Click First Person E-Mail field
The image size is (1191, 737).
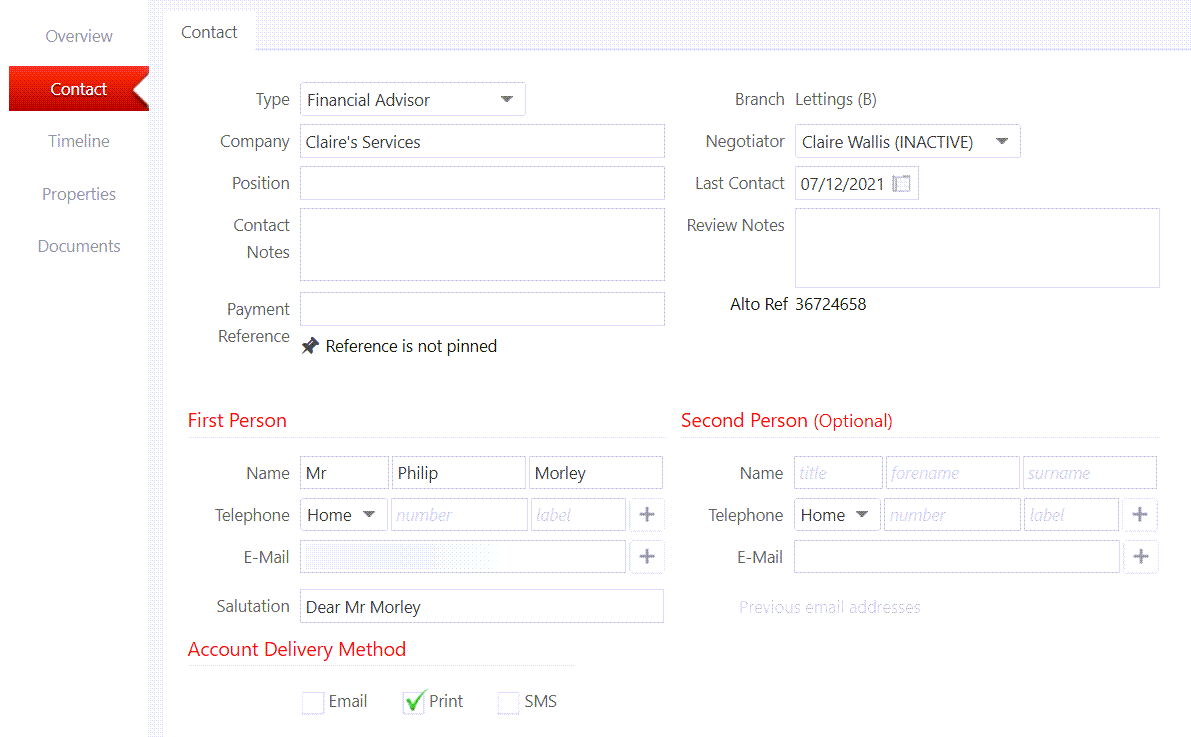click(x=463, y=556)
